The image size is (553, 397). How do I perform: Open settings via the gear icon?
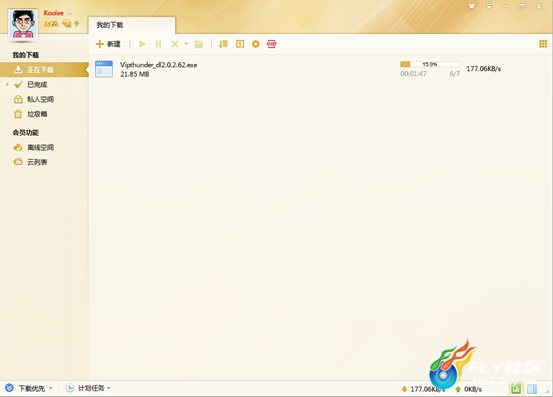(x=255, y=44)
